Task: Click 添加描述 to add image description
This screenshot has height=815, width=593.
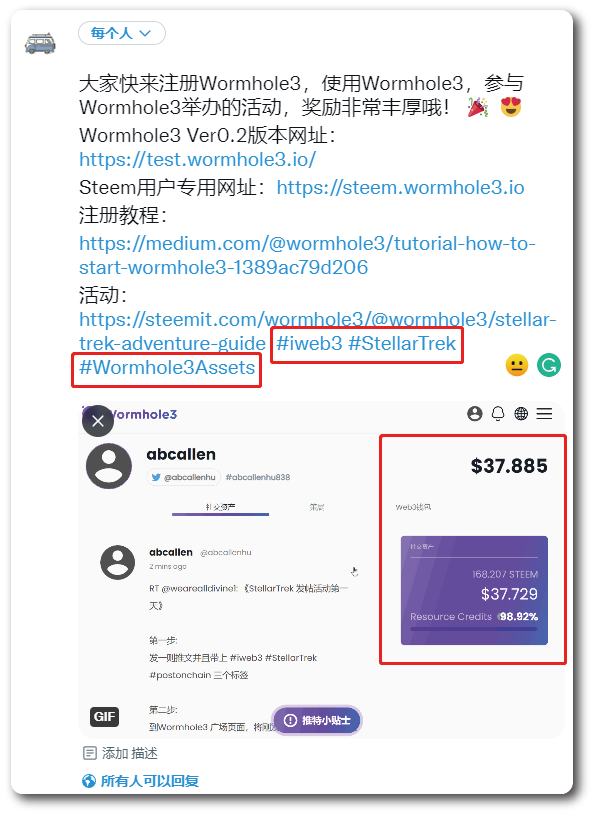Action: [121, 753]
